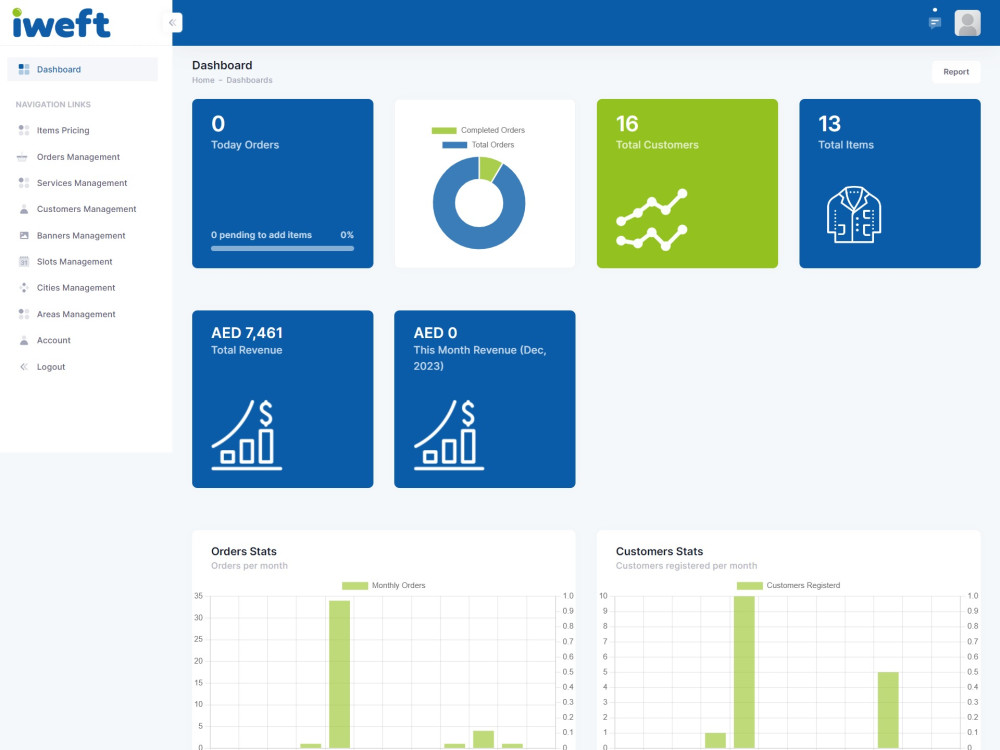Screen dimensions: 1000x750
Task: Click the 'Orders per month' subtitle
Action: point(249,566)
